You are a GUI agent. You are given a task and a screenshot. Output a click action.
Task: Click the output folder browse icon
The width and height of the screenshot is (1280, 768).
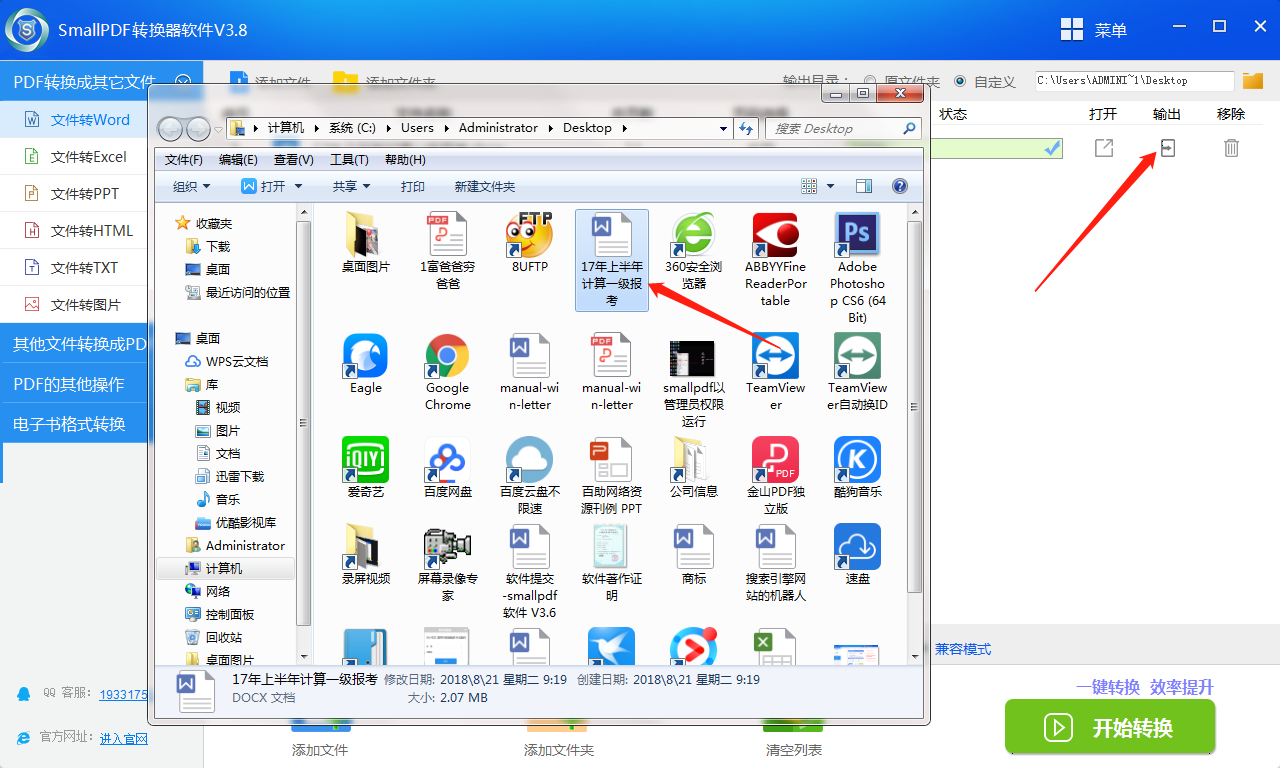(x=1253, y=81)
